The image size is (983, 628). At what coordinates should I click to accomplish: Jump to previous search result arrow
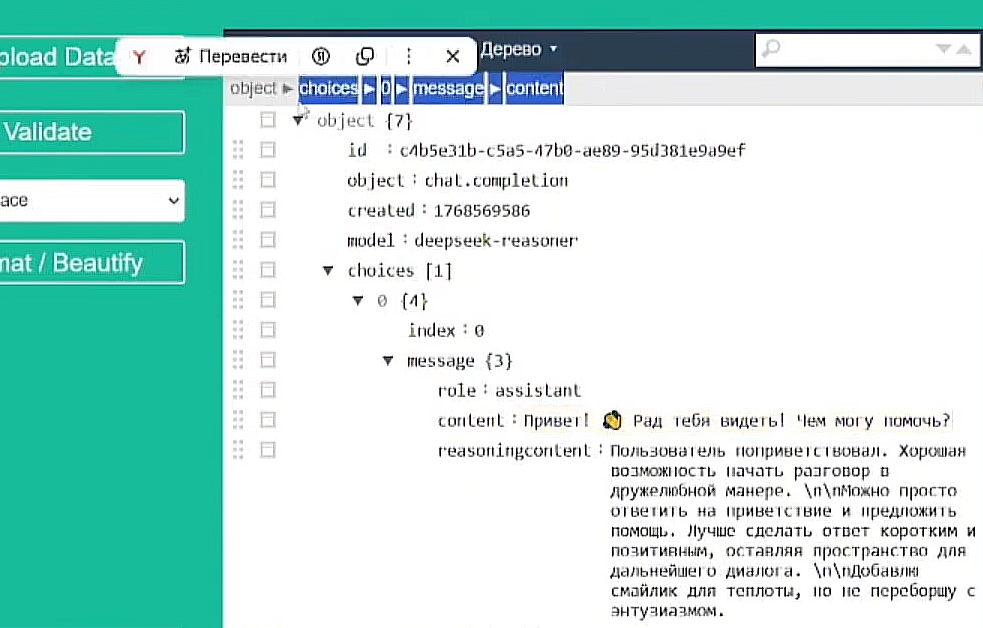click(x=964, y=49)
